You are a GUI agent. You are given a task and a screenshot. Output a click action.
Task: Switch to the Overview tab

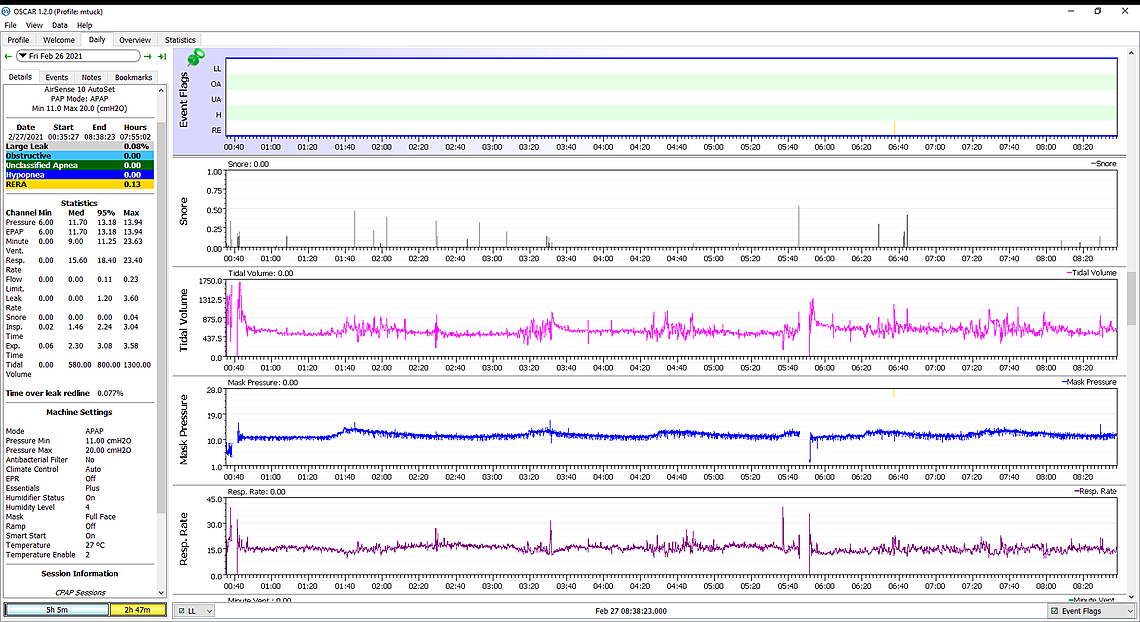click(135, 40)
